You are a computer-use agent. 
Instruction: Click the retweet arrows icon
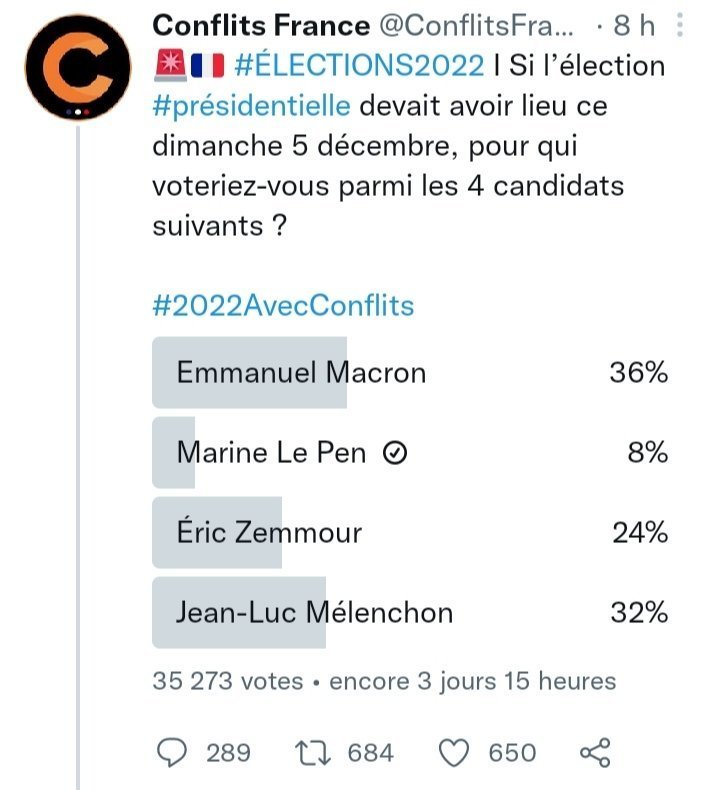tap(312, 753)
